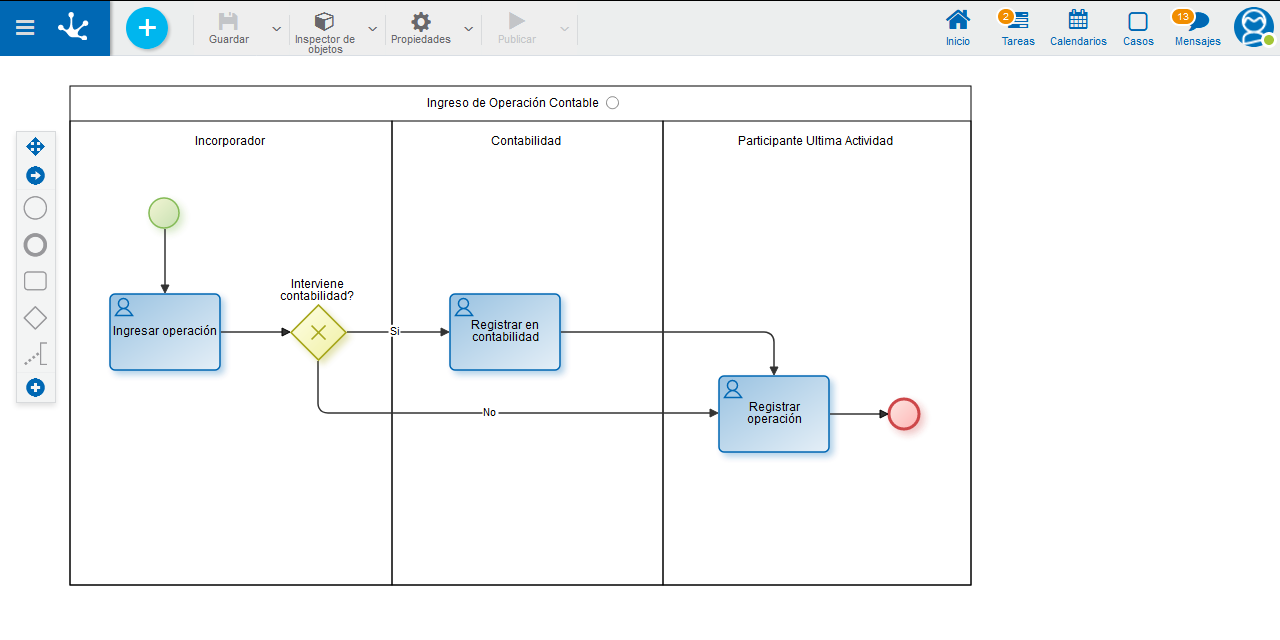Select the green start event
The image size is (1280, 640).
pyautogui.click(x=164, y=213)
